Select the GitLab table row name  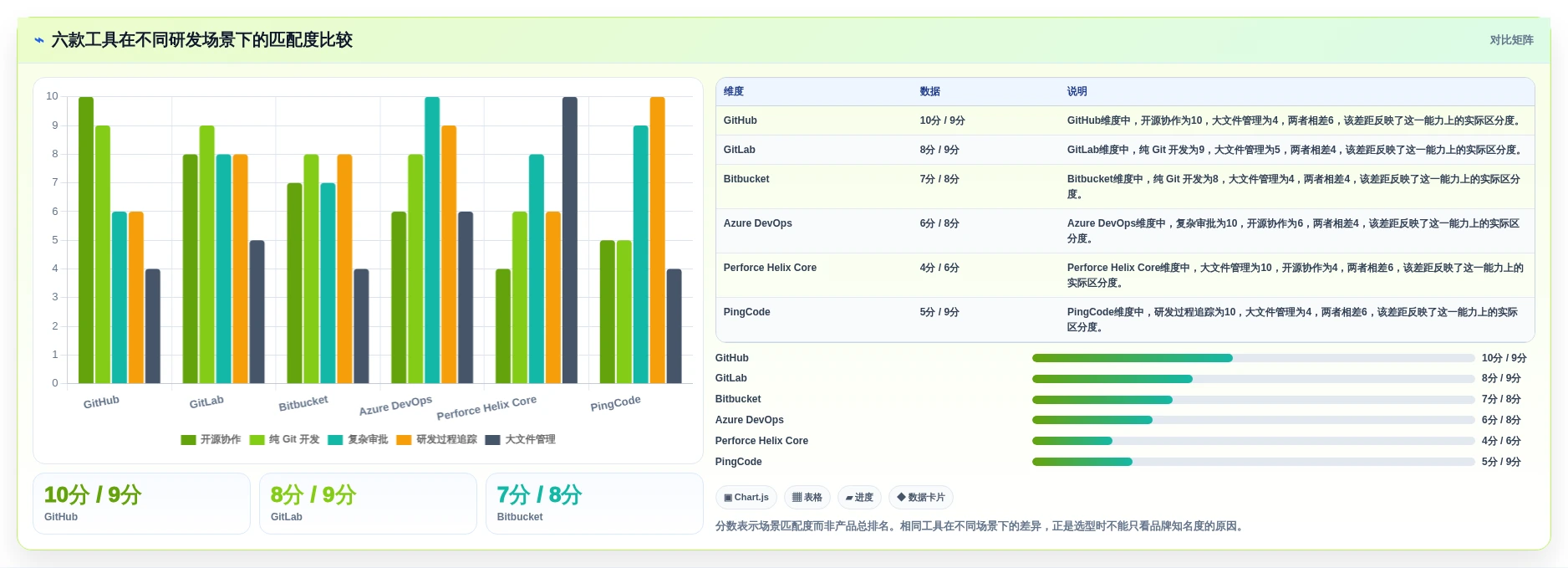point(740,150)
